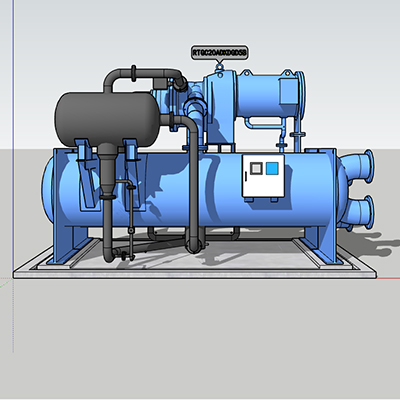400x400 pixels.
Task: Click the model name callout label above the chiller
Action: [x=220, y=53]
